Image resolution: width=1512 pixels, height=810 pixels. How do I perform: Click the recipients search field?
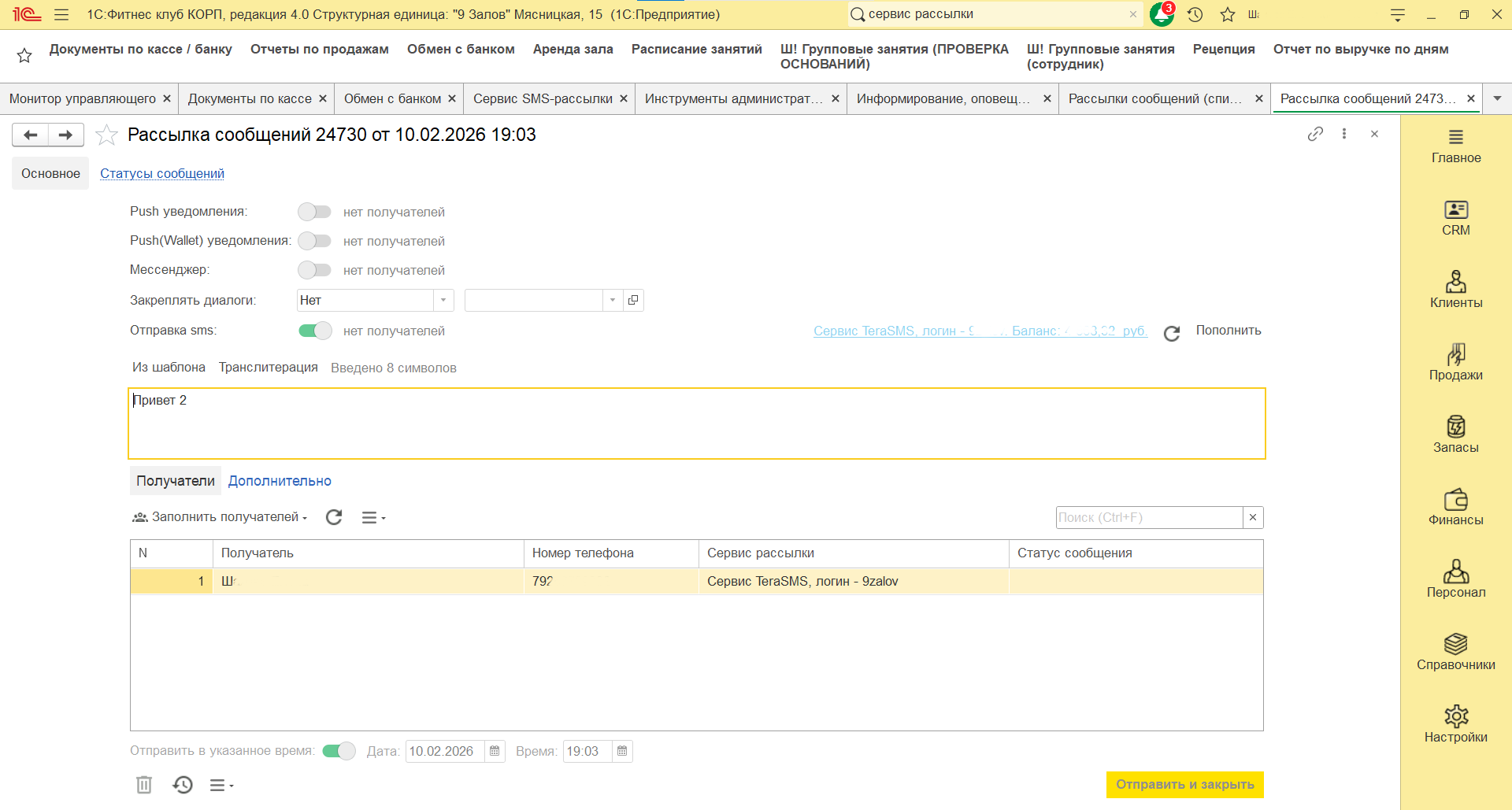click(1148, 517)
